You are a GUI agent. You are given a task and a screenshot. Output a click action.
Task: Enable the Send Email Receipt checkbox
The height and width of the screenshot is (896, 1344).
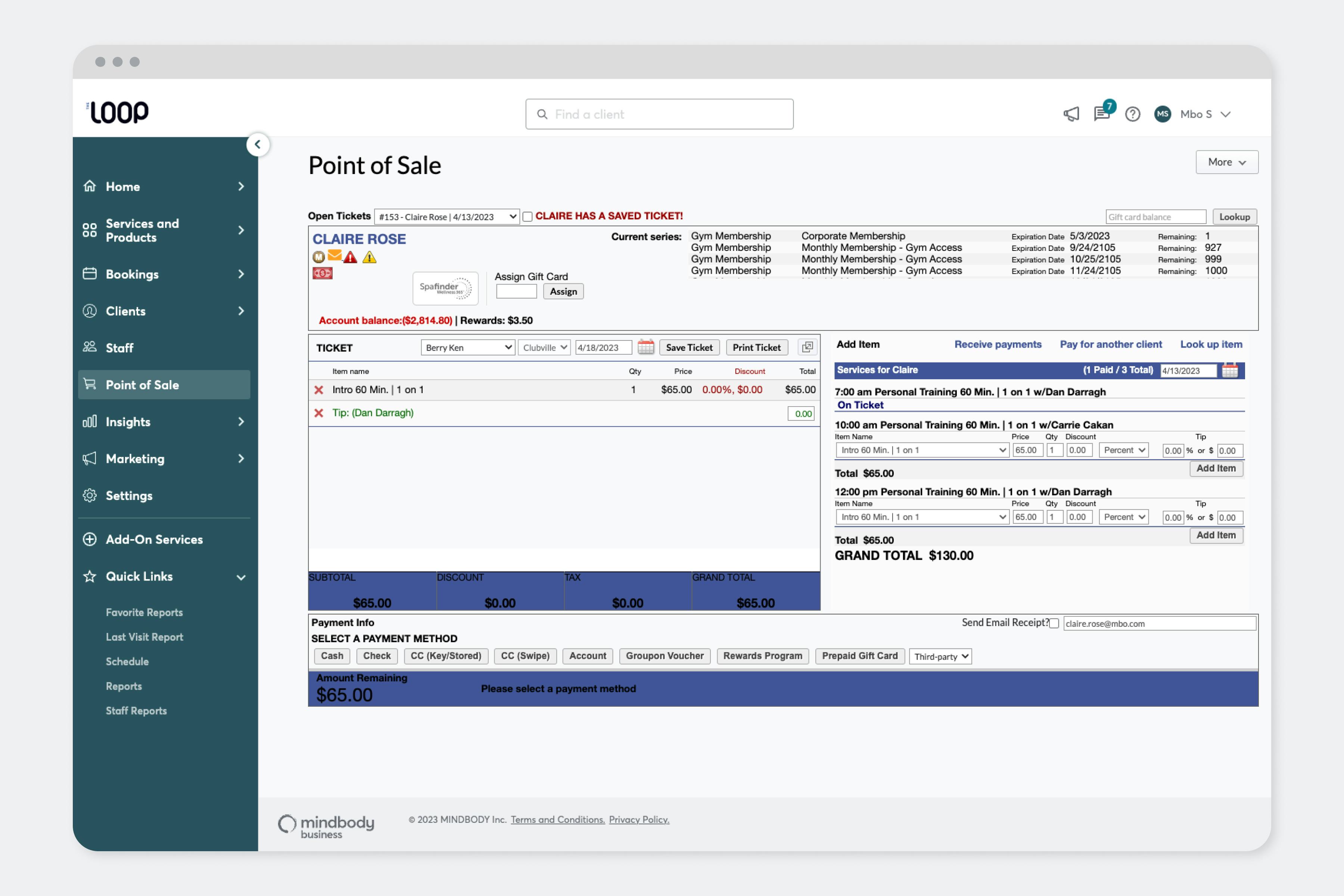1054,623
